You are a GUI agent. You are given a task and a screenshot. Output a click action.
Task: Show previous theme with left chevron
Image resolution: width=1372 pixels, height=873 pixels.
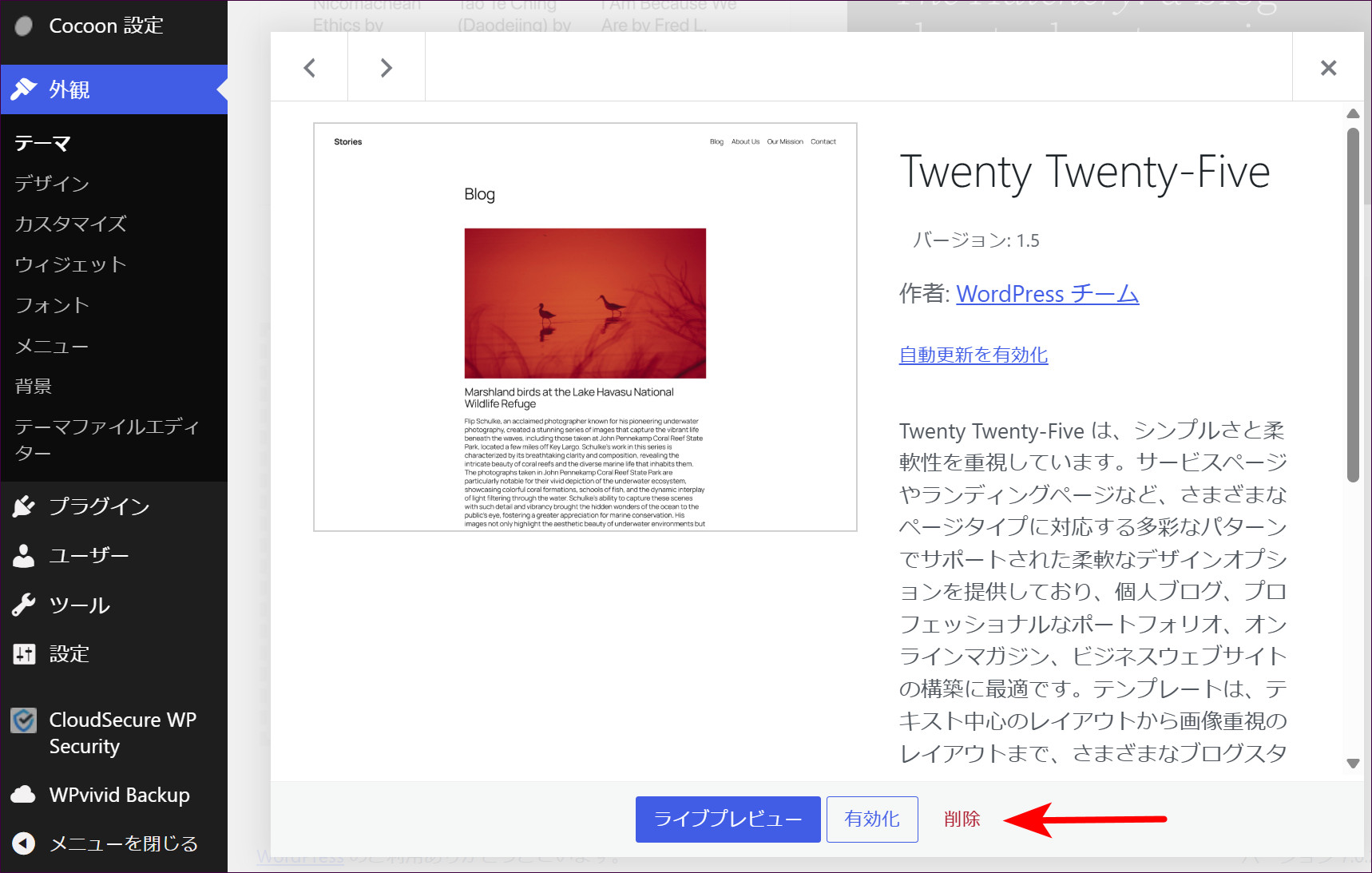[310, 68]
